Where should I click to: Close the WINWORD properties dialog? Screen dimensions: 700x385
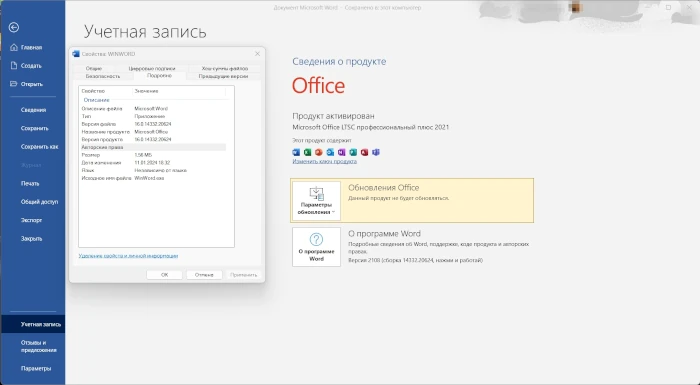[258, 54]
